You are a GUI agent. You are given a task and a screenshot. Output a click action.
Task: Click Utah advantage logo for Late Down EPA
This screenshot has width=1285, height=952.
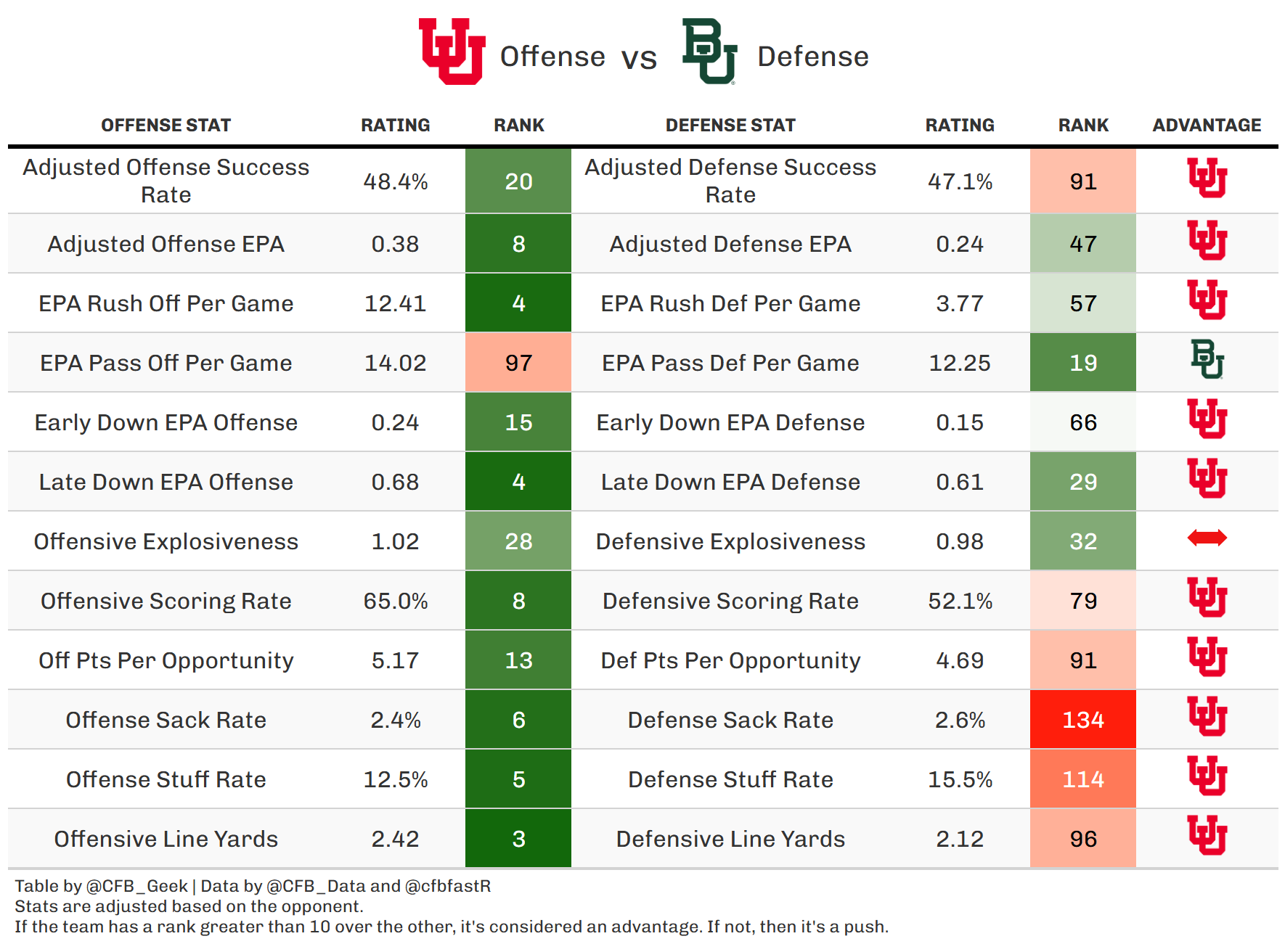coord(1207,478)
